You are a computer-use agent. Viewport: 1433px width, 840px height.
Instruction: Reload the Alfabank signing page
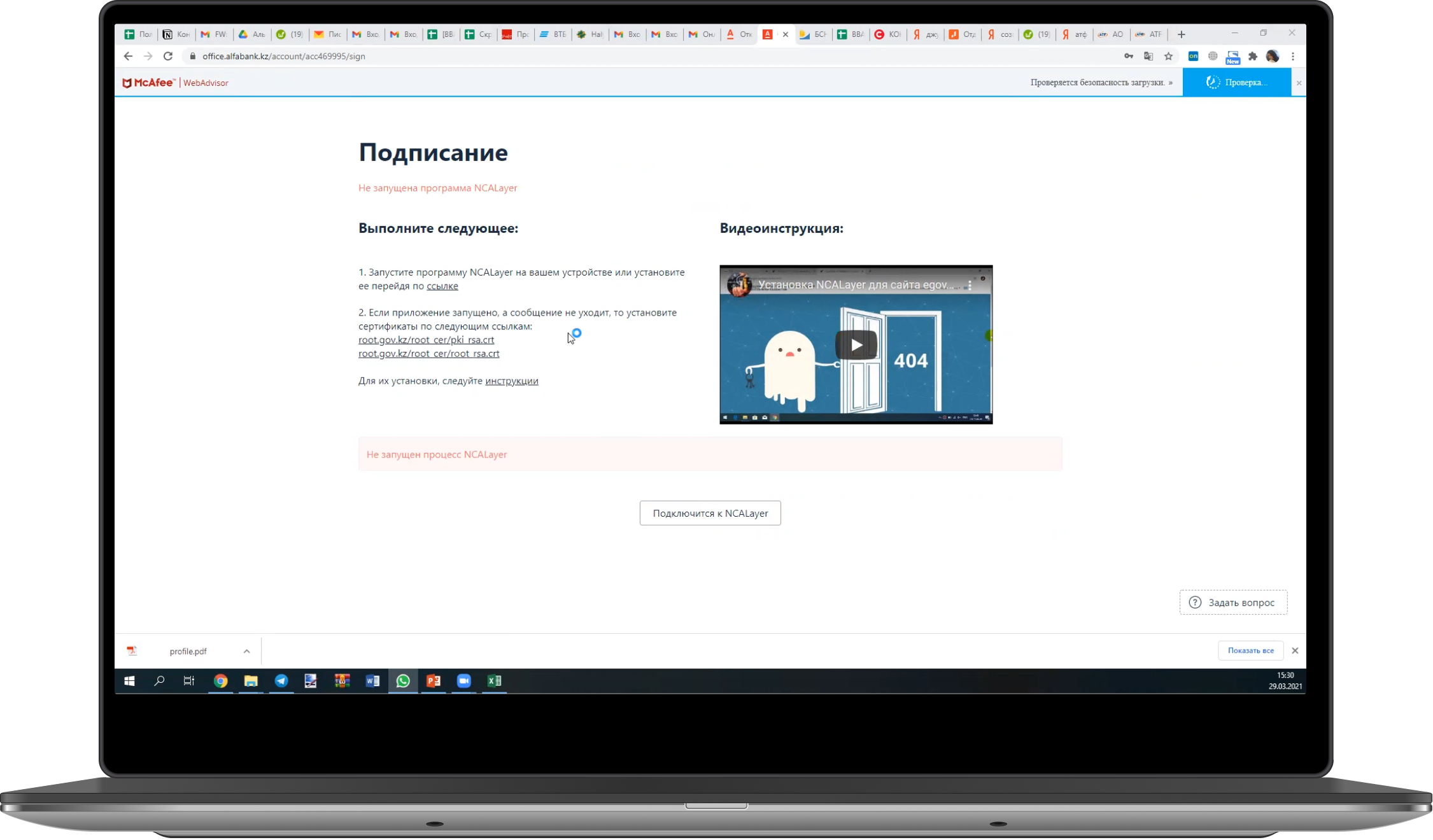(x=168, y=56)
